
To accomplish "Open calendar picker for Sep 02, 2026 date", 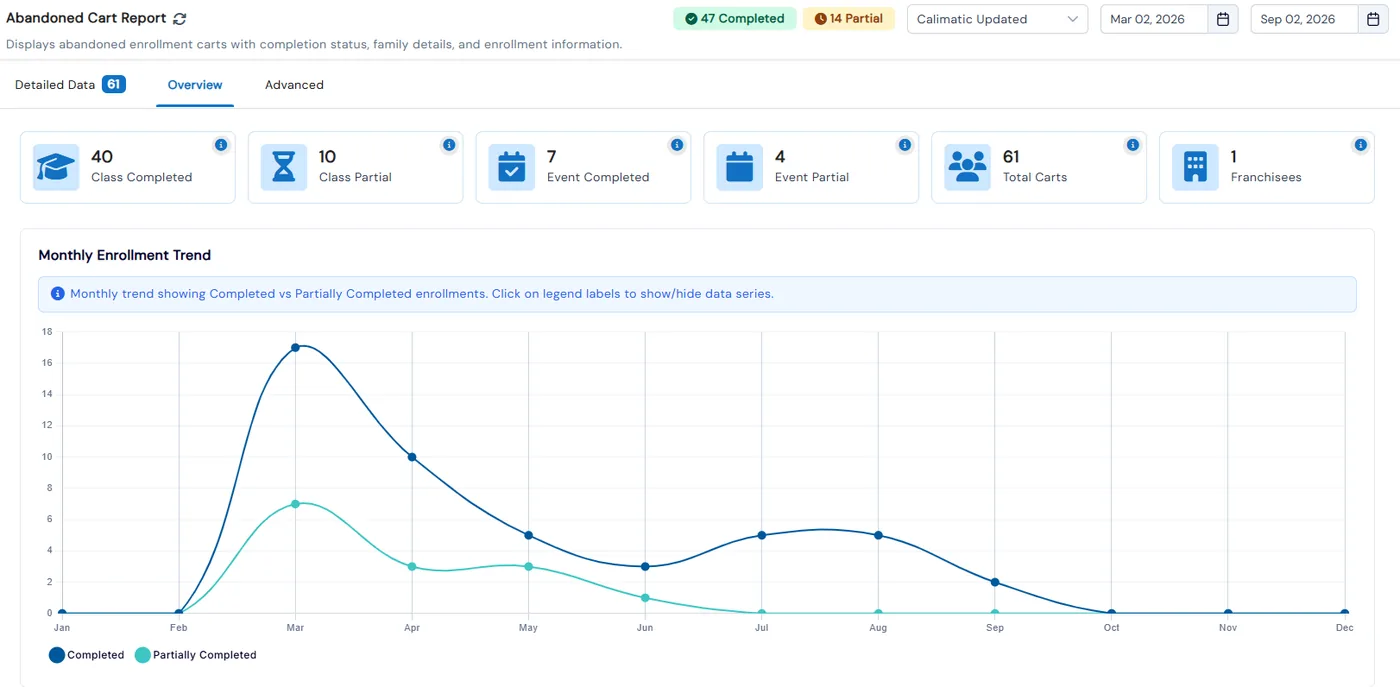I will coord(1373,19).
